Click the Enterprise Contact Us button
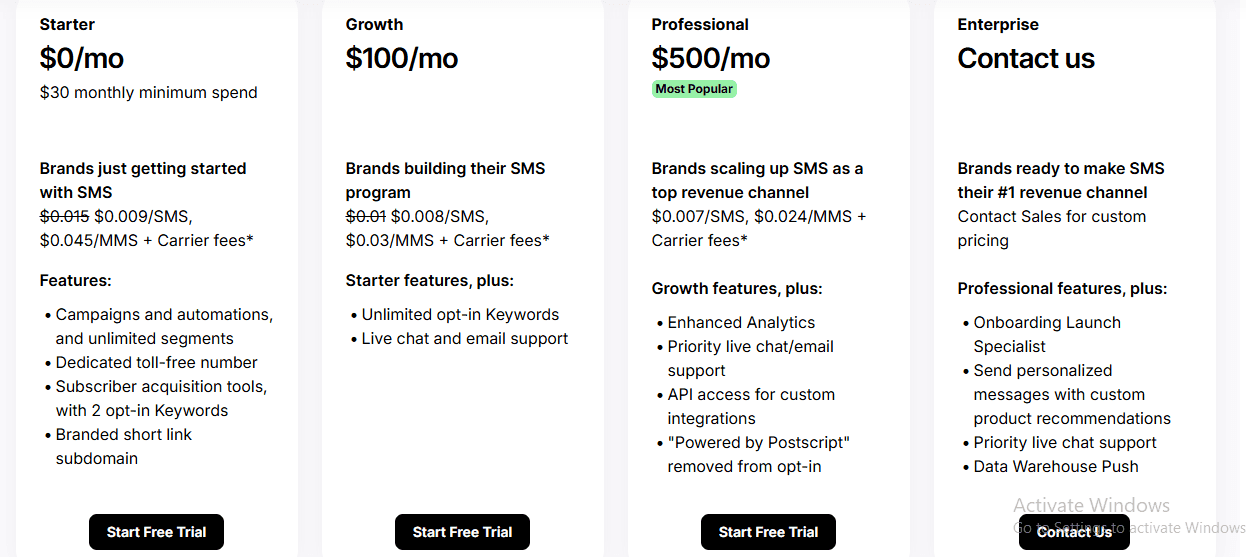1246x557 pixels. pyautogui.click(x=1074, y=532)
